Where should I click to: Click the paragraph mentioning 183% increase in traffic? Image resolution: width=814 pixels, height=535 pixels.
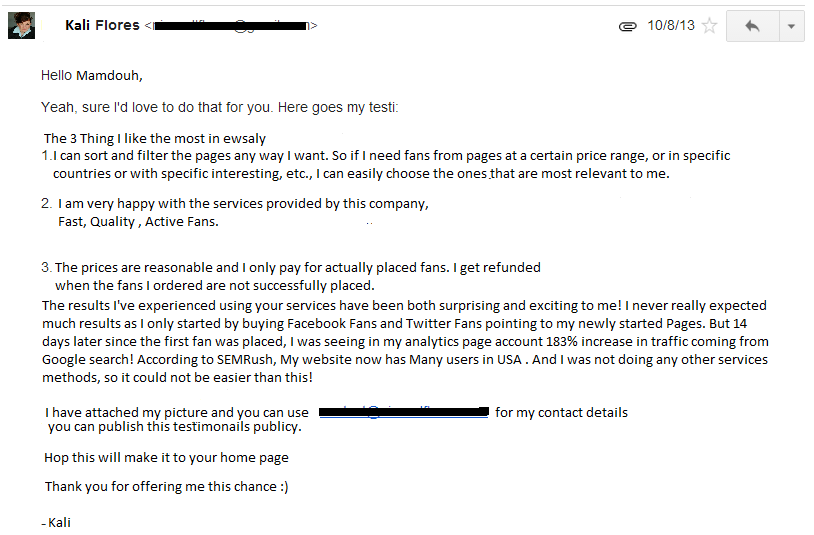tap(404, 341)
